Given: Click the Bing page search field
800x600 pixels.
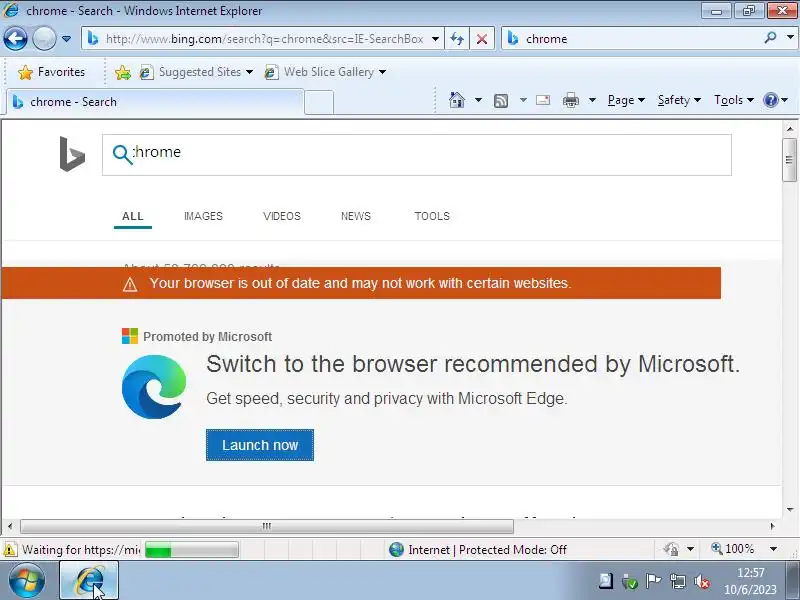Looking at the screenshot, I should click(416, 155).
